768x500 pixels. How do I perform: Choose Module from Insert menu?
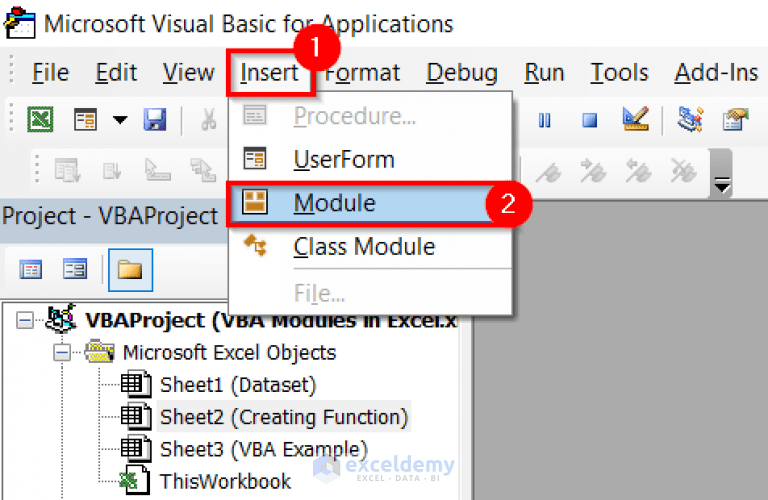pos(370,203)
